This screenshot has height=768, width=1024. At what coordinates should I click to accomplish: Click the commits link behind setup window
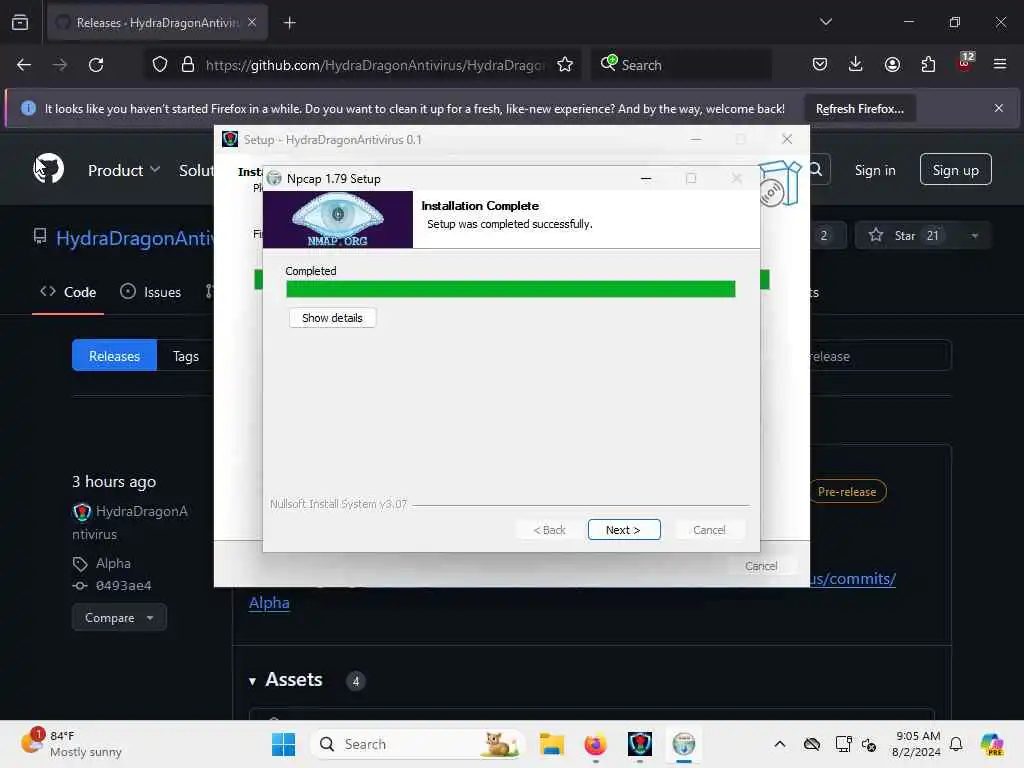tap(853, 579)
